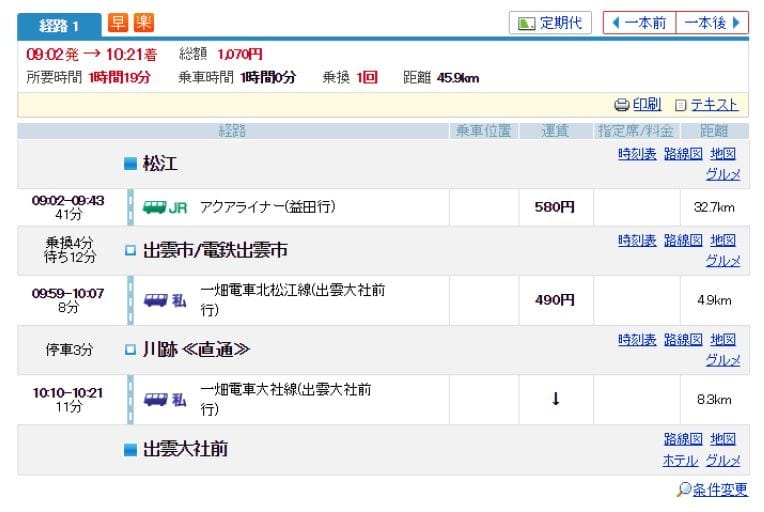This screenshot has width=764, height=512.
Task: Go to previous train with 一本前
Action: click(x=639, y=22)
